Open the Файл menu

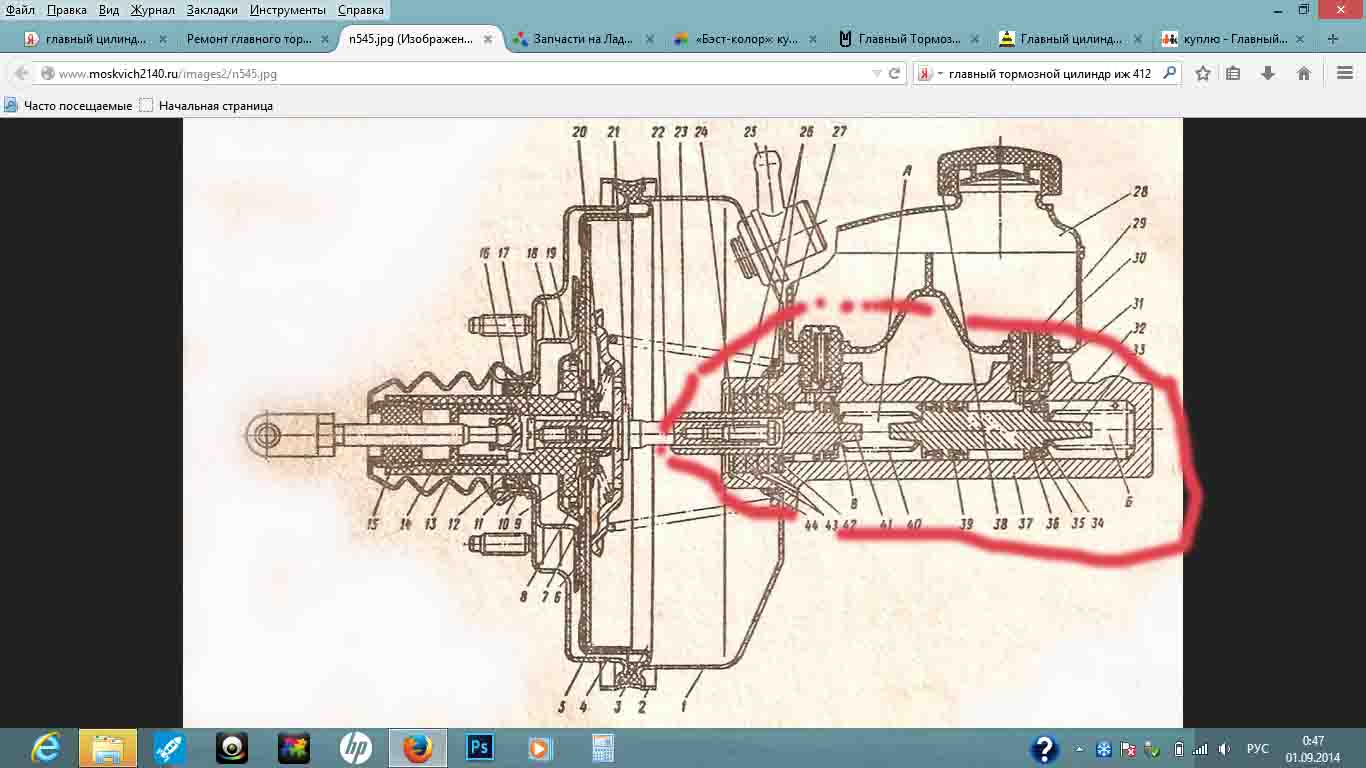(20, 10)
